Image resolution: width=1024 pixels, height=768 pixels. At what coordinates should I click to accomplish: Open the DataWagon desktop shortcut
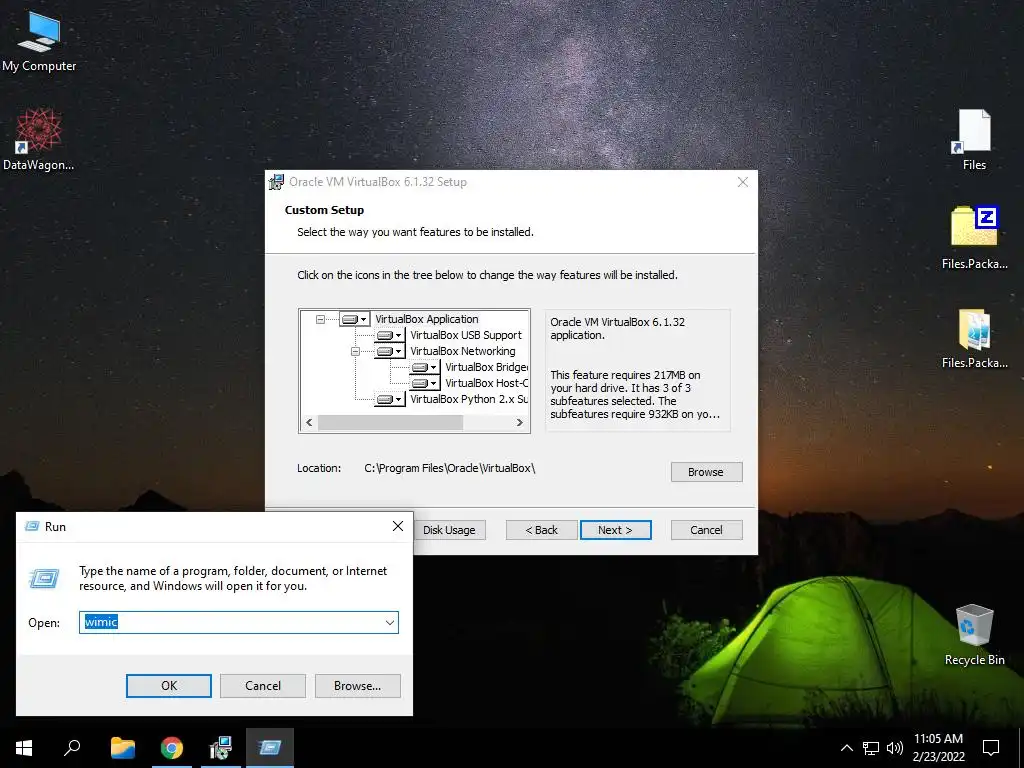pyautogui.click(x=39, y=139)
